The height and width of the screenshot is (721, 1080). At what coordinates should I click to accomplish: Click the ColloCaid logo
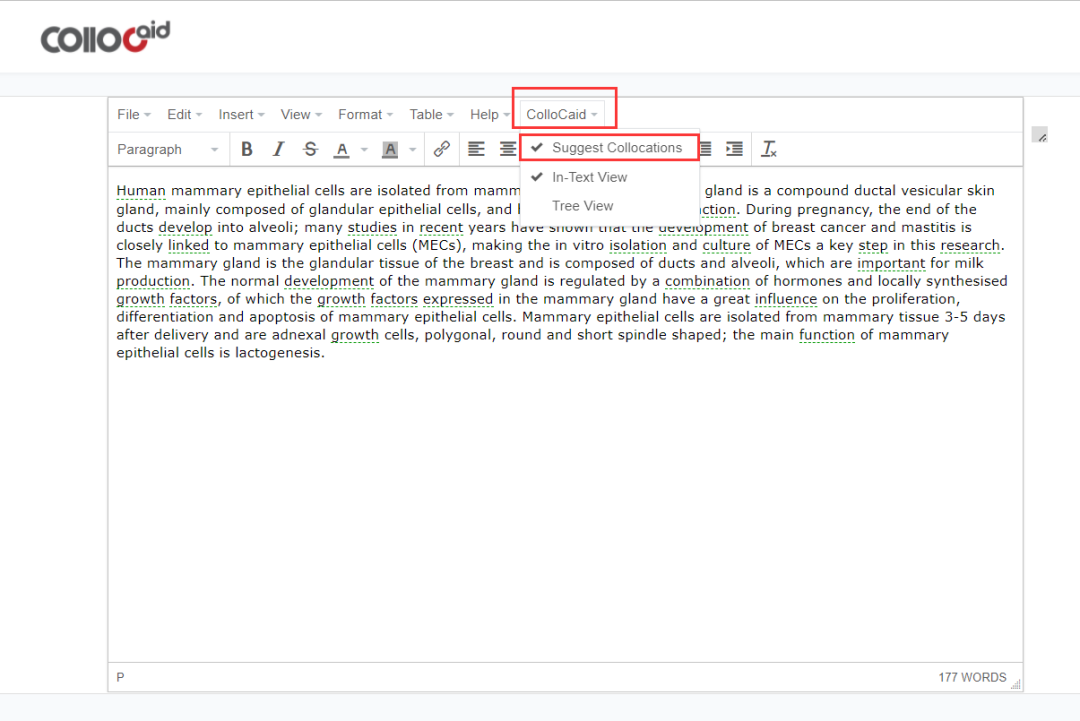pos(105,36)
